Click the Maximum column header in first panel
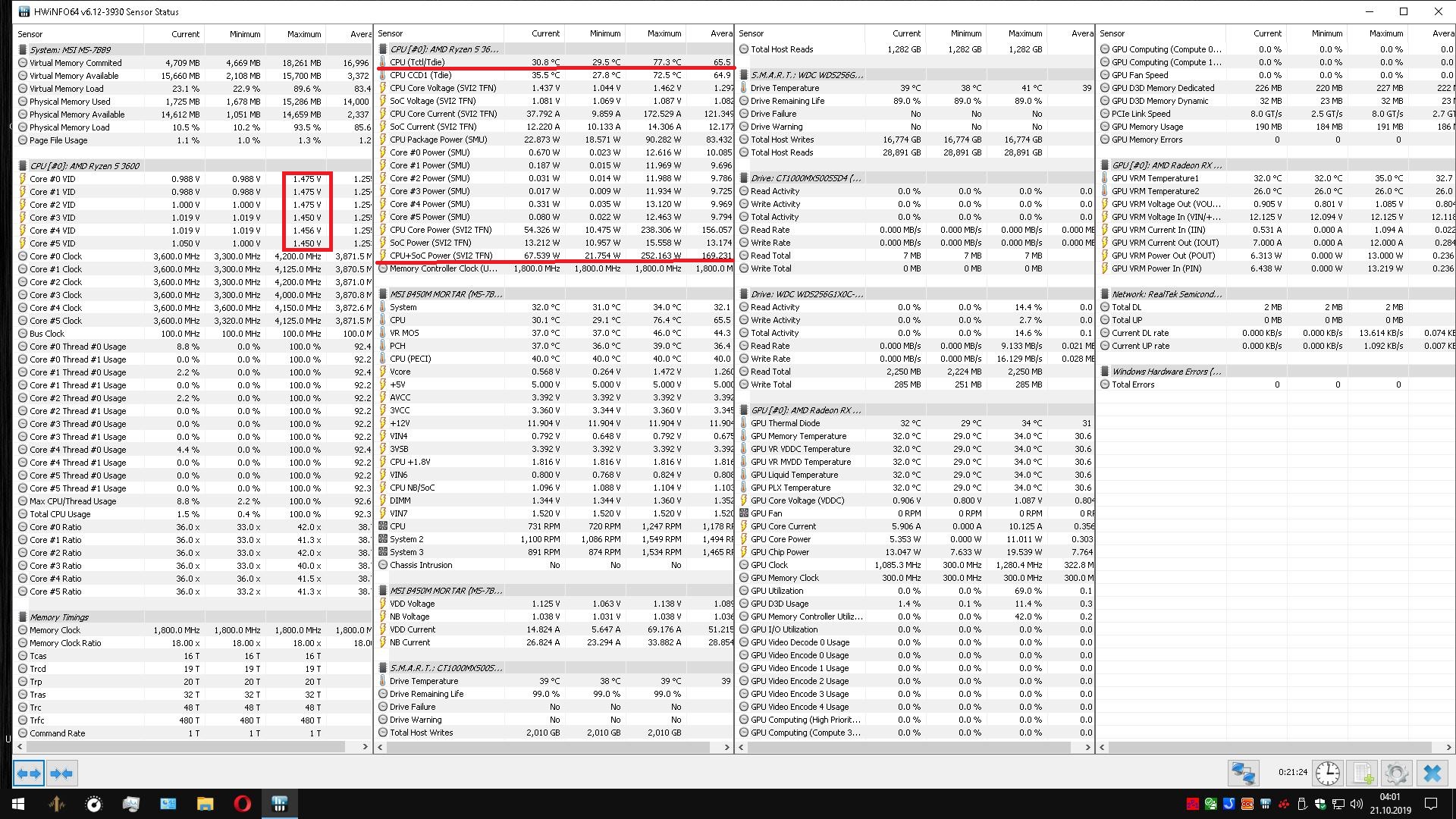Viewport: 1456px width, 819px height. [304, 34]
